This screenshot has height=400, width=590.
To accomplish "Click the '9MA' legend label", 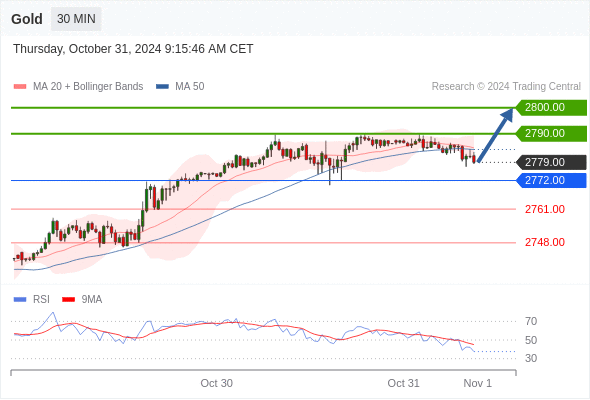I will (92, 300).
